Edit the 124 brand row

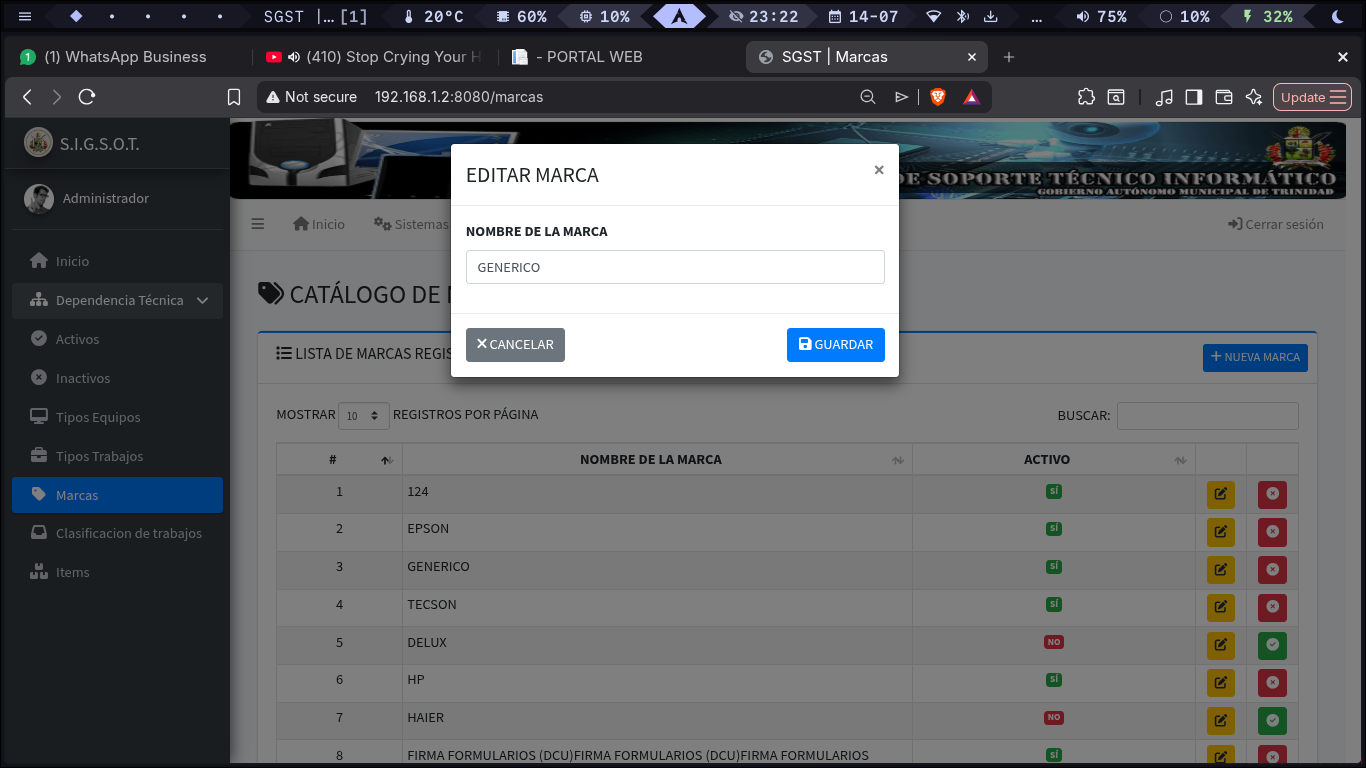point(1221,494)
